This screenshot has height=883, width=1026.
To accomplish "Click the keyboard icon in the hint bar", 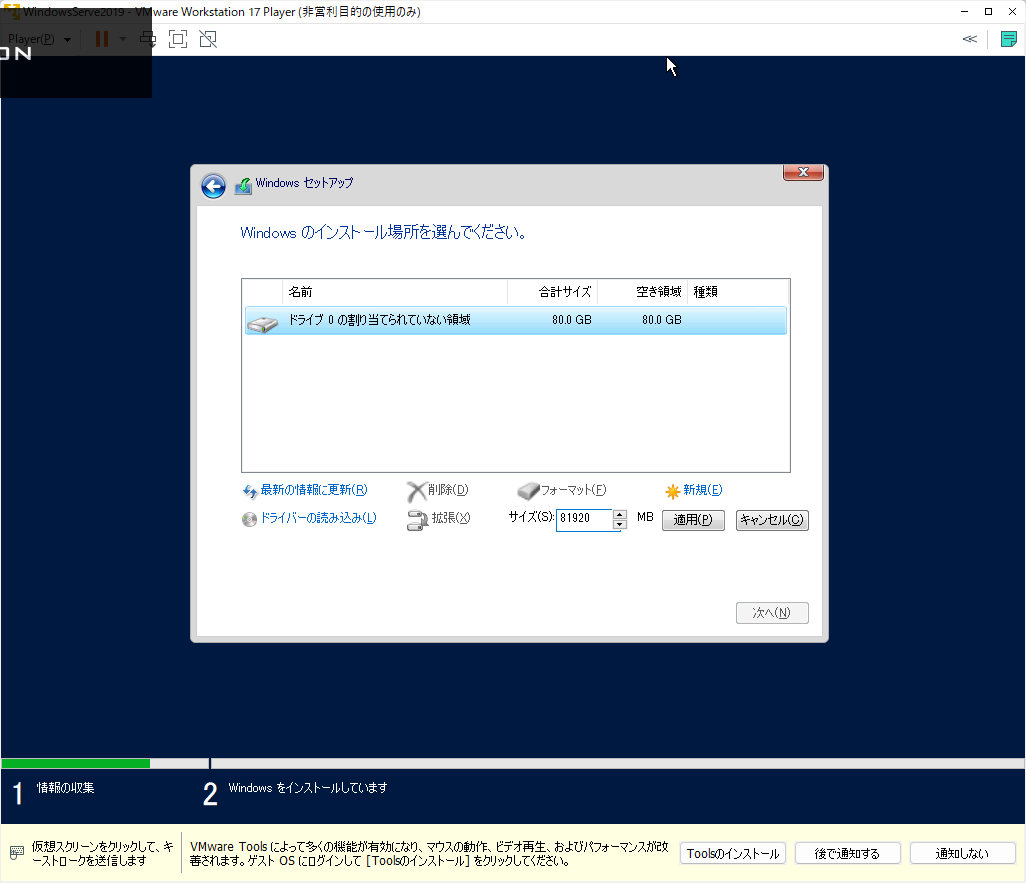I will pyautogui.click(x=17, y=853).
